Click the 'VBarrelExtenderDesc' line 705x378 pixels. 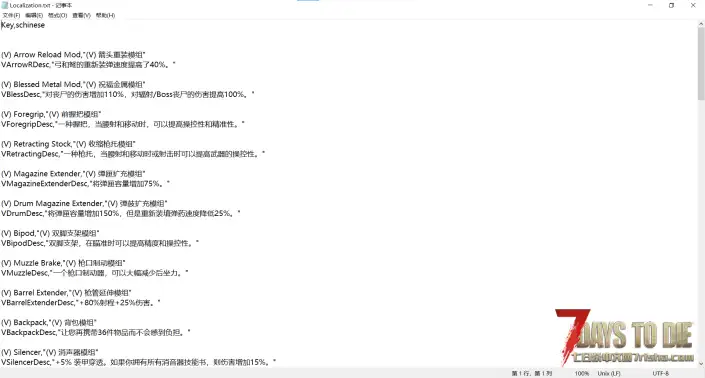(81, 302)
